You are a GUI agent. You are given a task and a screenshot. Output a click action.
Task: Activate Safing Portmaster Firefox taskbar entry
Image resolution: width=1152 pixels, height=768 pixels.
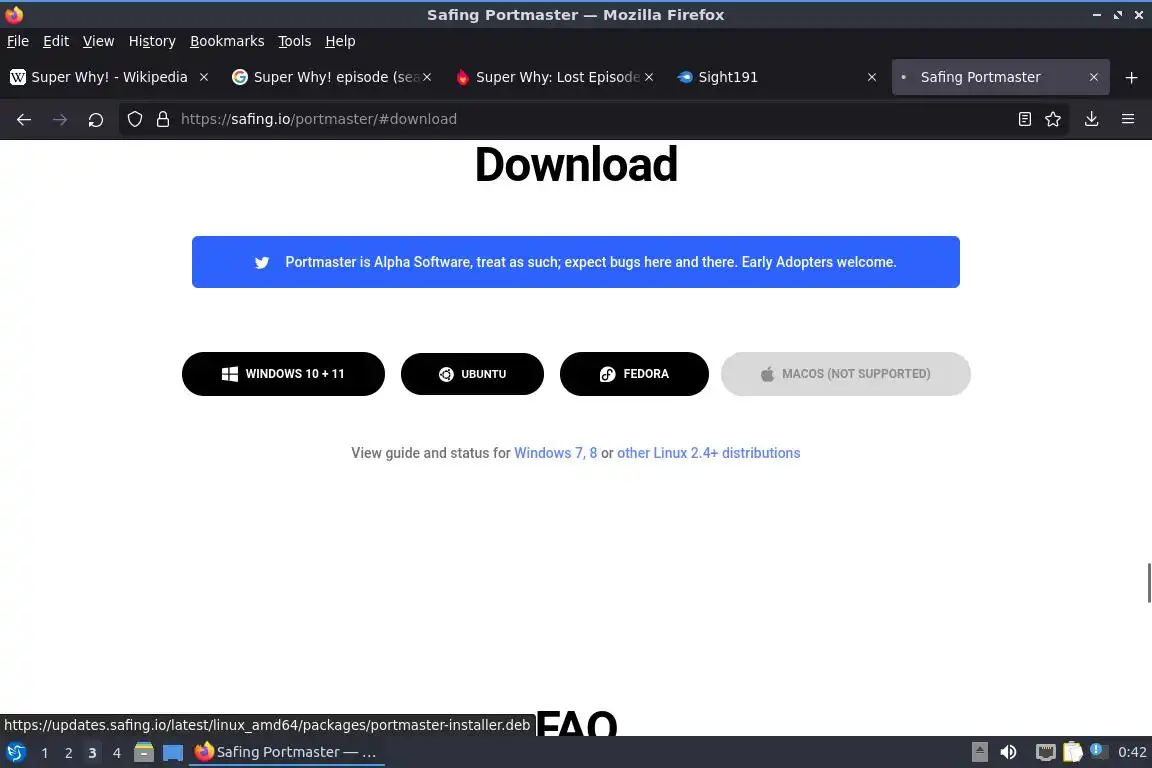pos(287,753)
